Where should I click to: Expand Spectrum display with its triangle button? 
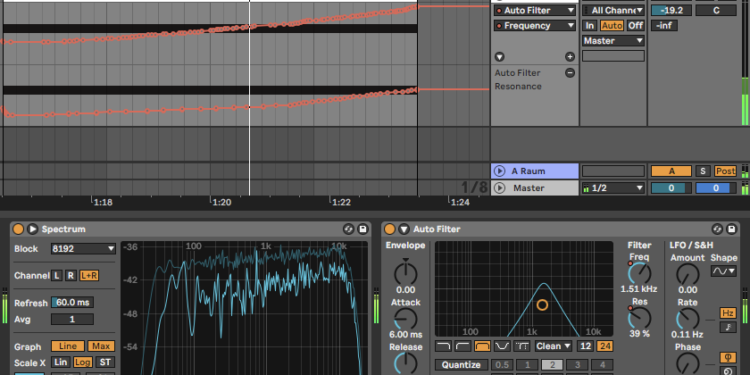coord(32,229)
